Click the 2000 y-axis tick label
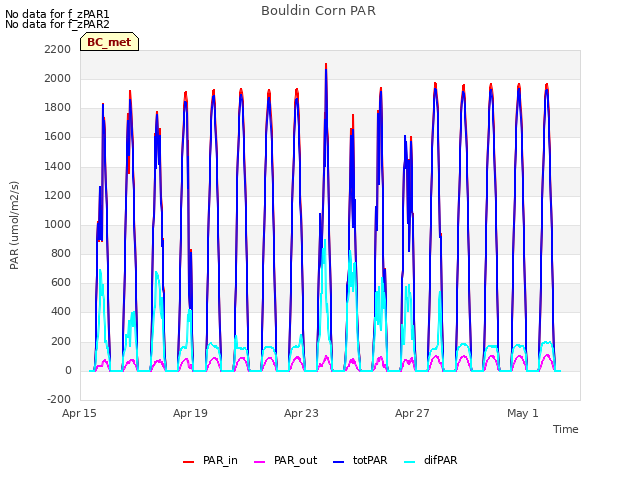This screenshot has height=480, width=640. pos(58,78)
